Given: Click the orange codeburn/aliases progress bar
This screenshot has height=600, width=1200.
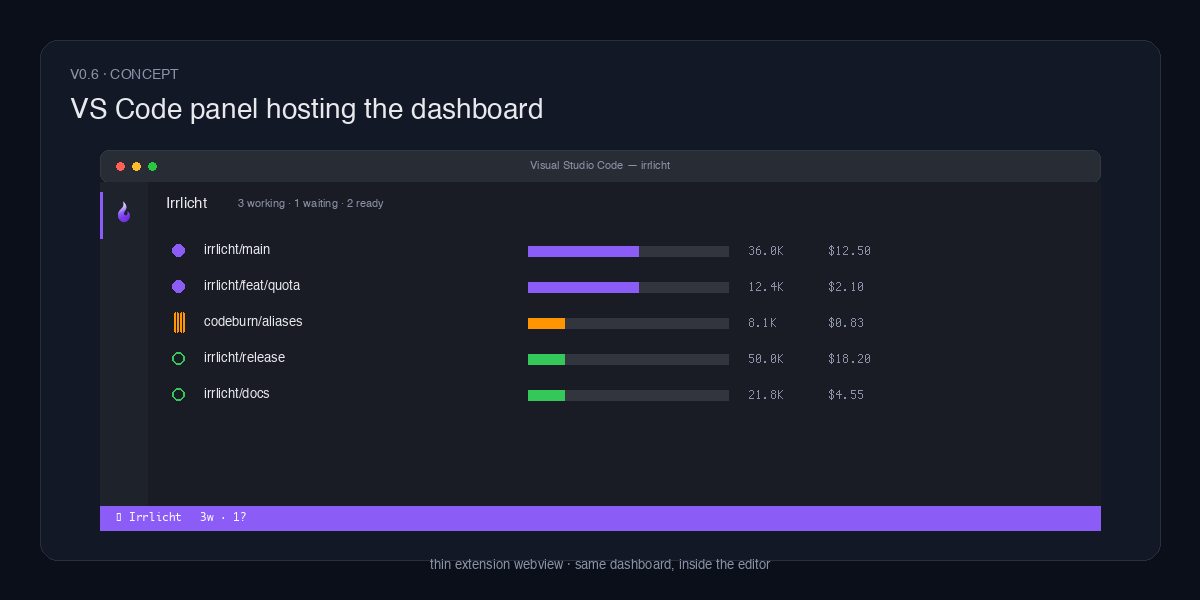Looking at the screenshot, I should coord(628,323).
